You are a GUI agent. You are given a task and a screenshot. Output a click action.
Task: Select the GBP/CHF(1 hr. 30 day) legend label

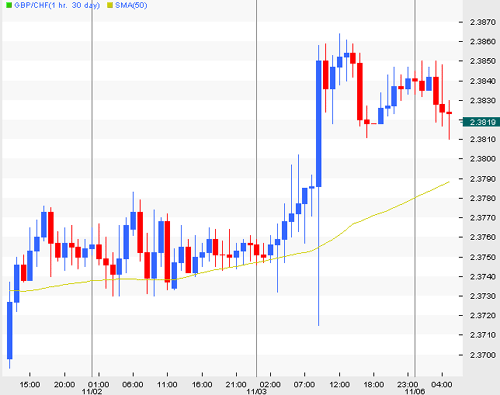(x=57, y=5)
